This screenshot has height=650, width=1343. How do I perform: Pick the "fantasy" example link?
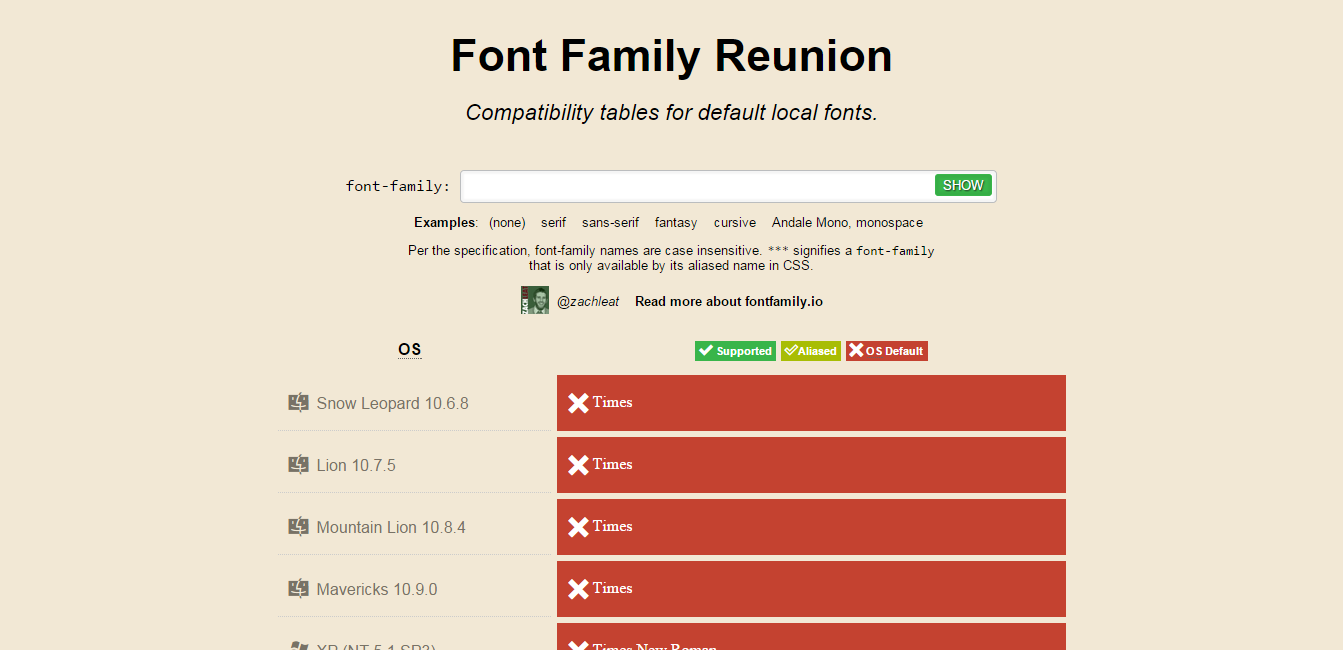(676, 223)
